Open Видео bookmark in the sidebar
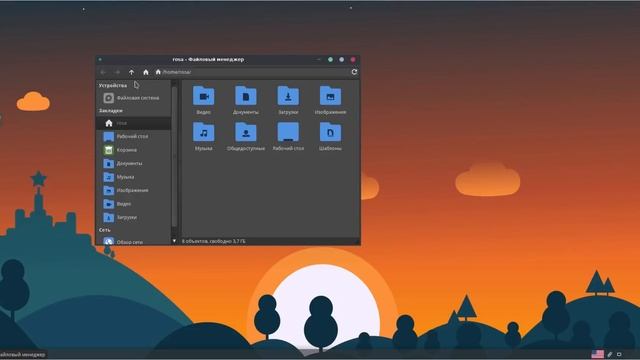The width and height of the screenshot is (640, 360). coord(133,204)
